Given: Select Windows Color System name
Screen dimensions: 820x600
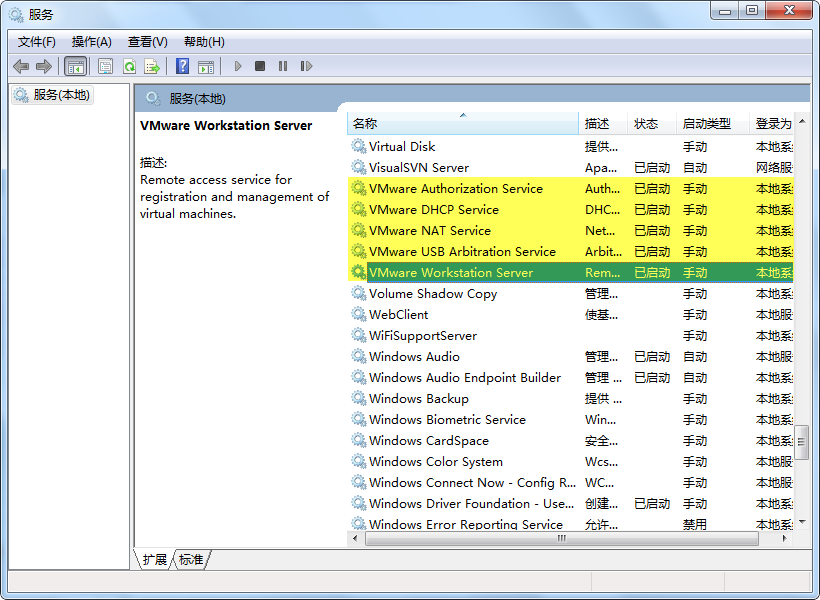Looking at the screenshot, I should click(436, 461).
